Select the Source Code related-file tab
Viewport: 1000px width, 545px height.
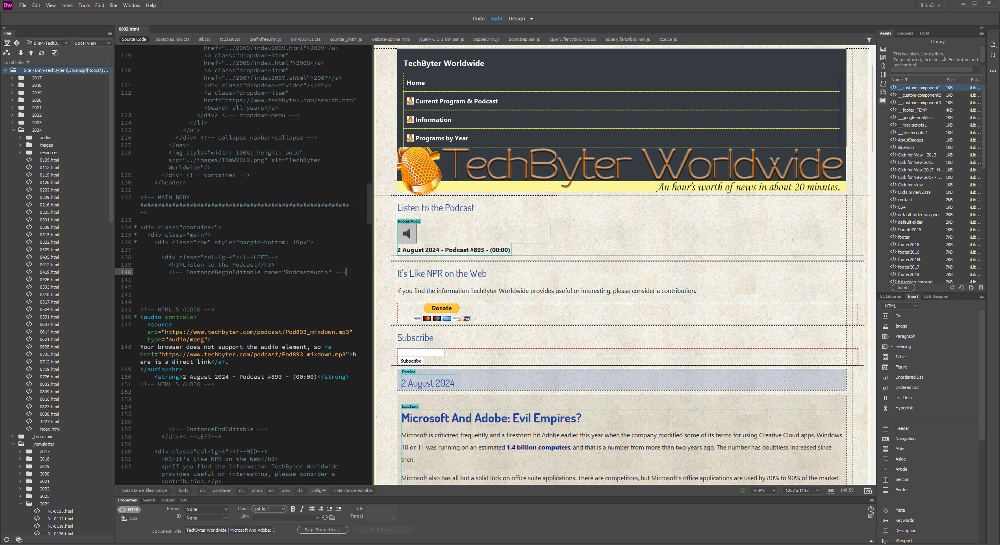pos(134,39)
